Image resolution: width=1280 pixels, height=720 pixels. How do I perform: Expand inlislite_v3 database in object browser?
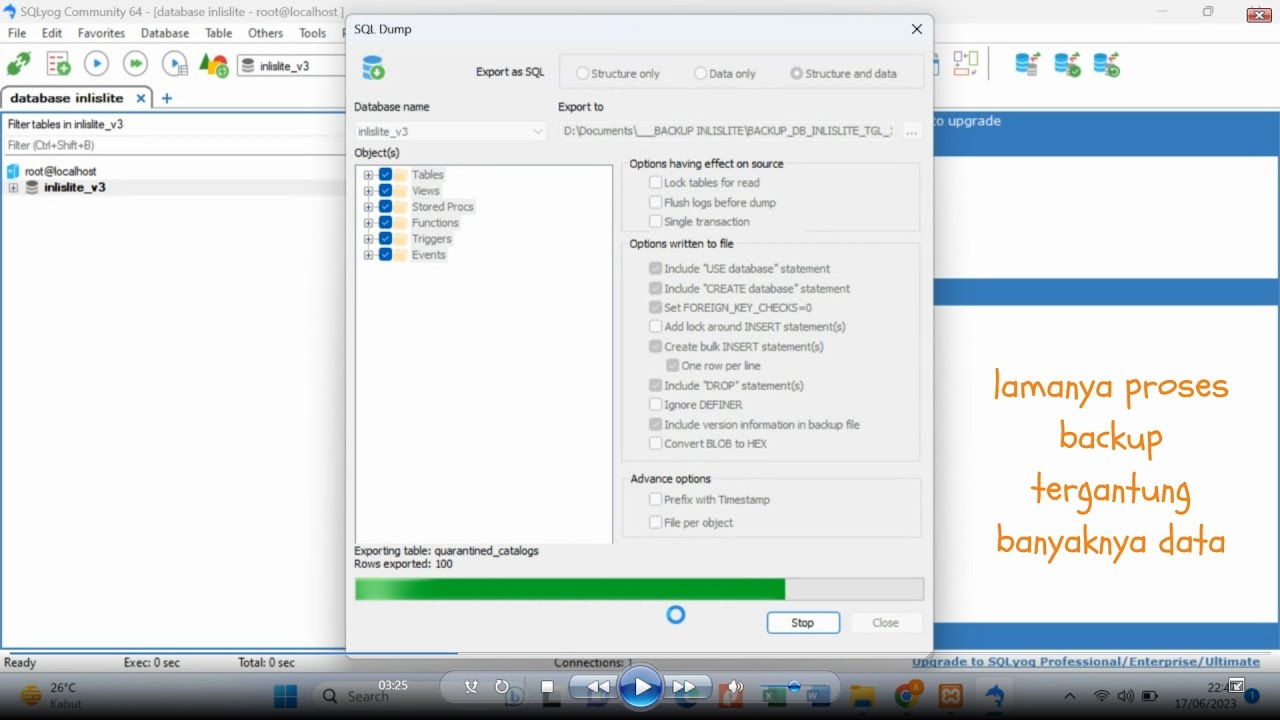pyautogui.click(x=13, y=188)
